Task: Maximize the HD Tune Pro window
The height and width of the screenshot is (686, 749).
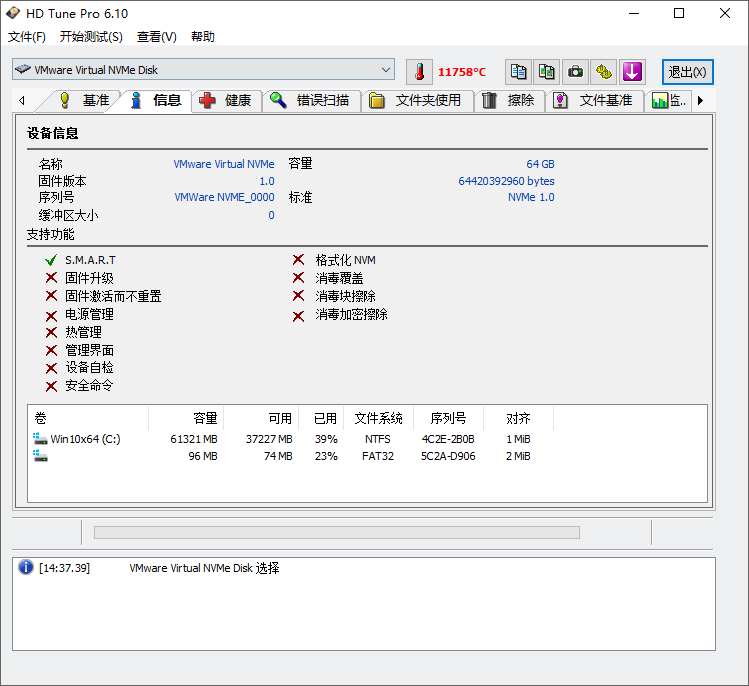Action: click(679, 13)
